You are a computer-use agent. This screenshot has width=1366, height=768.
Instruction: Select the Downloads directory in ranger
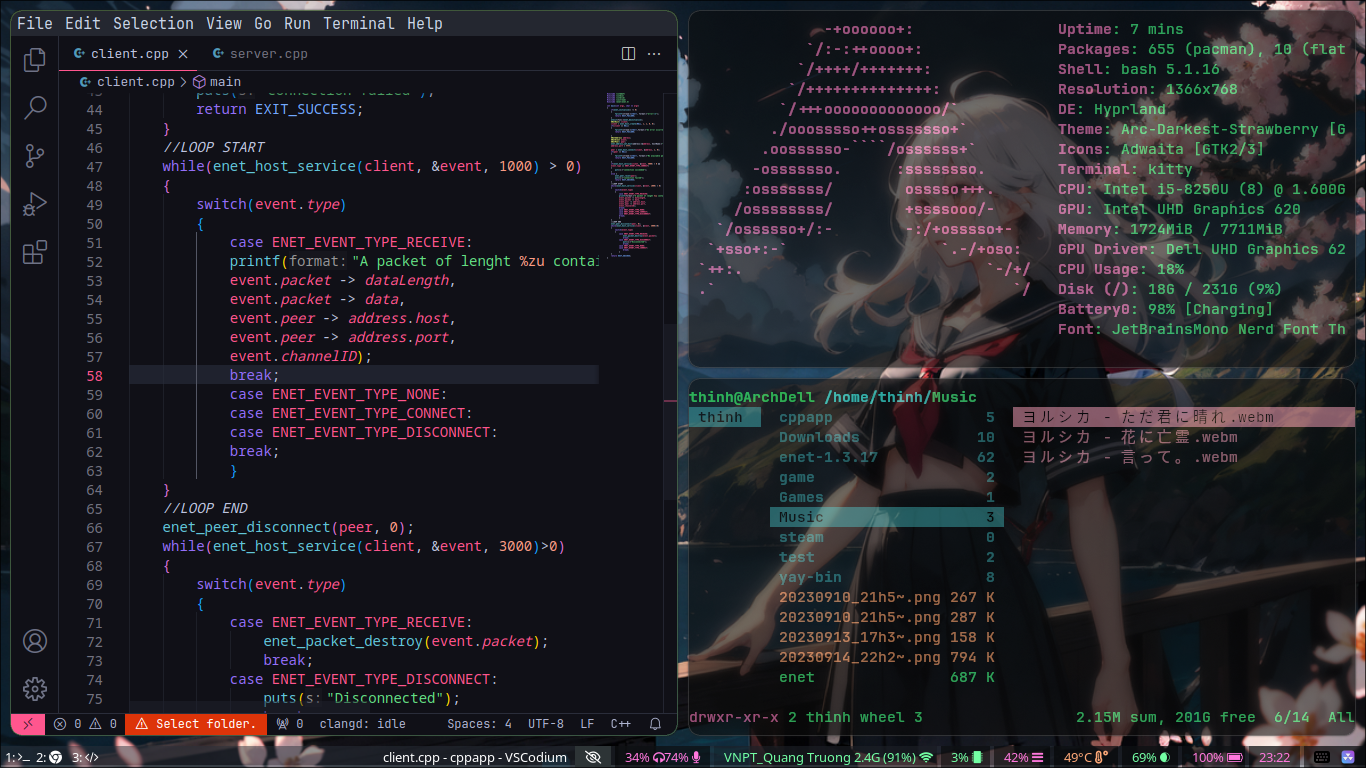tap(887, 437)
